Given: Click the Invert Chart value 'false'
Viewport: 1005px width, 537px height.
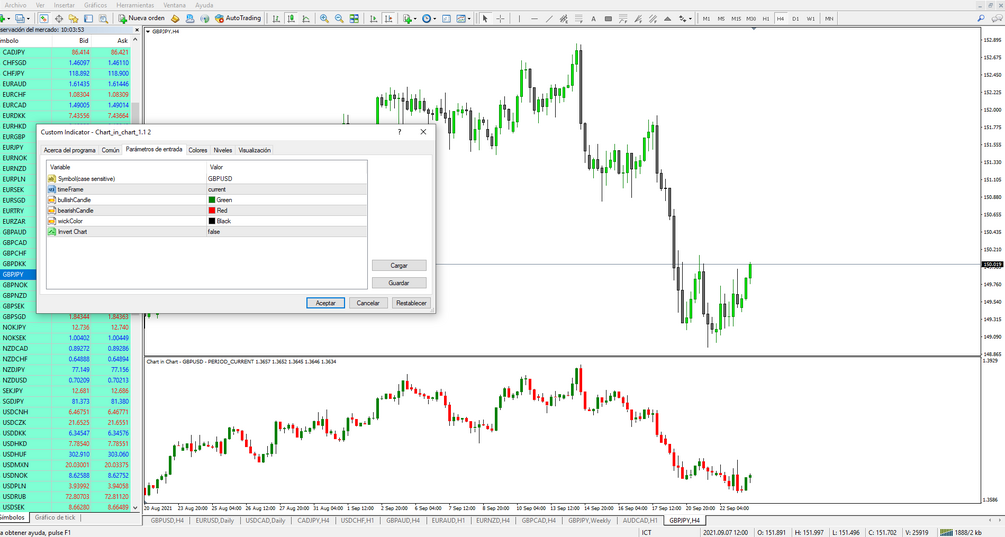Looking at the screenshot, I should pyautogui.click(x=286, y=231).
